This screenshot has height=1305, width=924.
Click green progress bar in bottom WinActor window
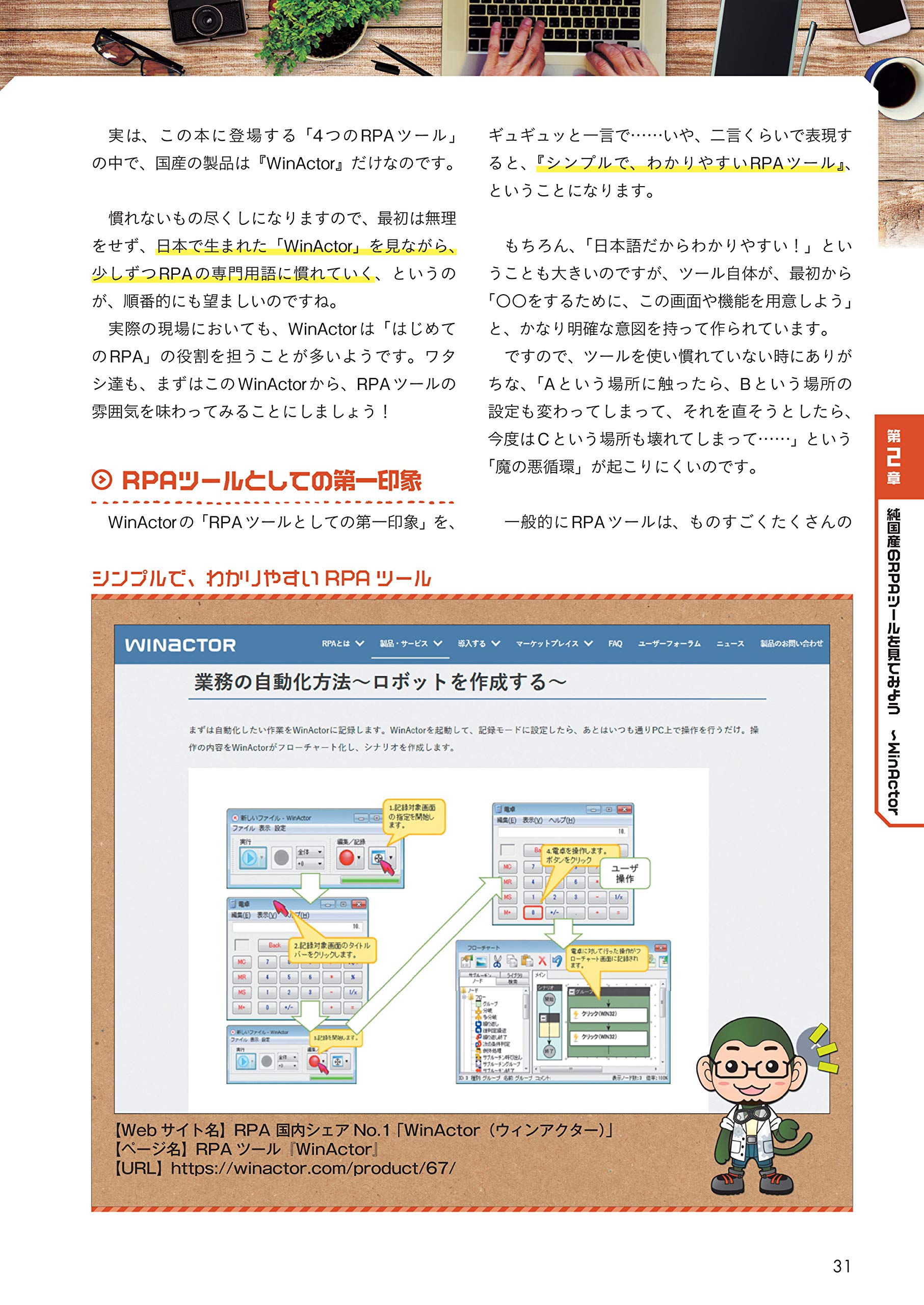[x=332, y=1078]
